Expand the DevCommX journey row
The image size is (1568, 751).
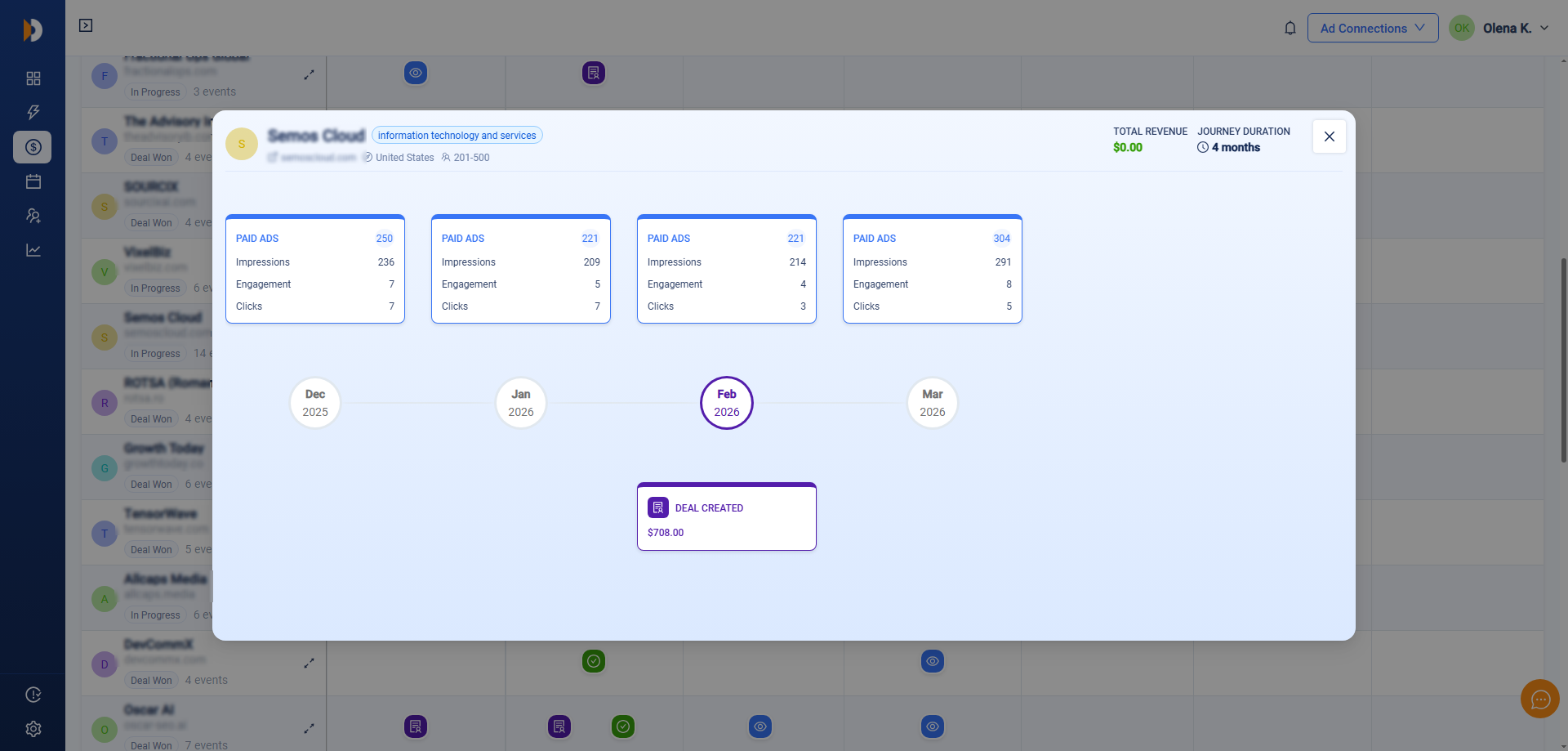point(309,663)
